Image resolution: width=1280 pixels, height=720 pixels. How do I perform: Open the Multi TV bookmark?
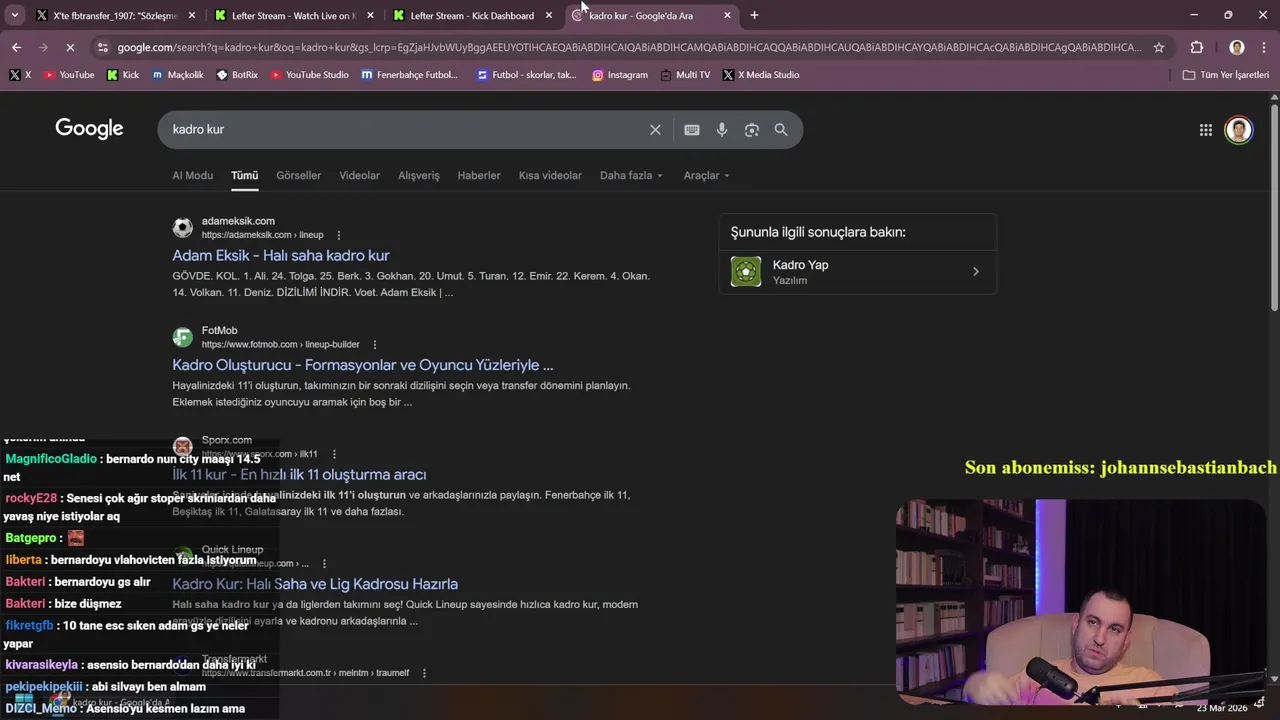coord(685,75)
